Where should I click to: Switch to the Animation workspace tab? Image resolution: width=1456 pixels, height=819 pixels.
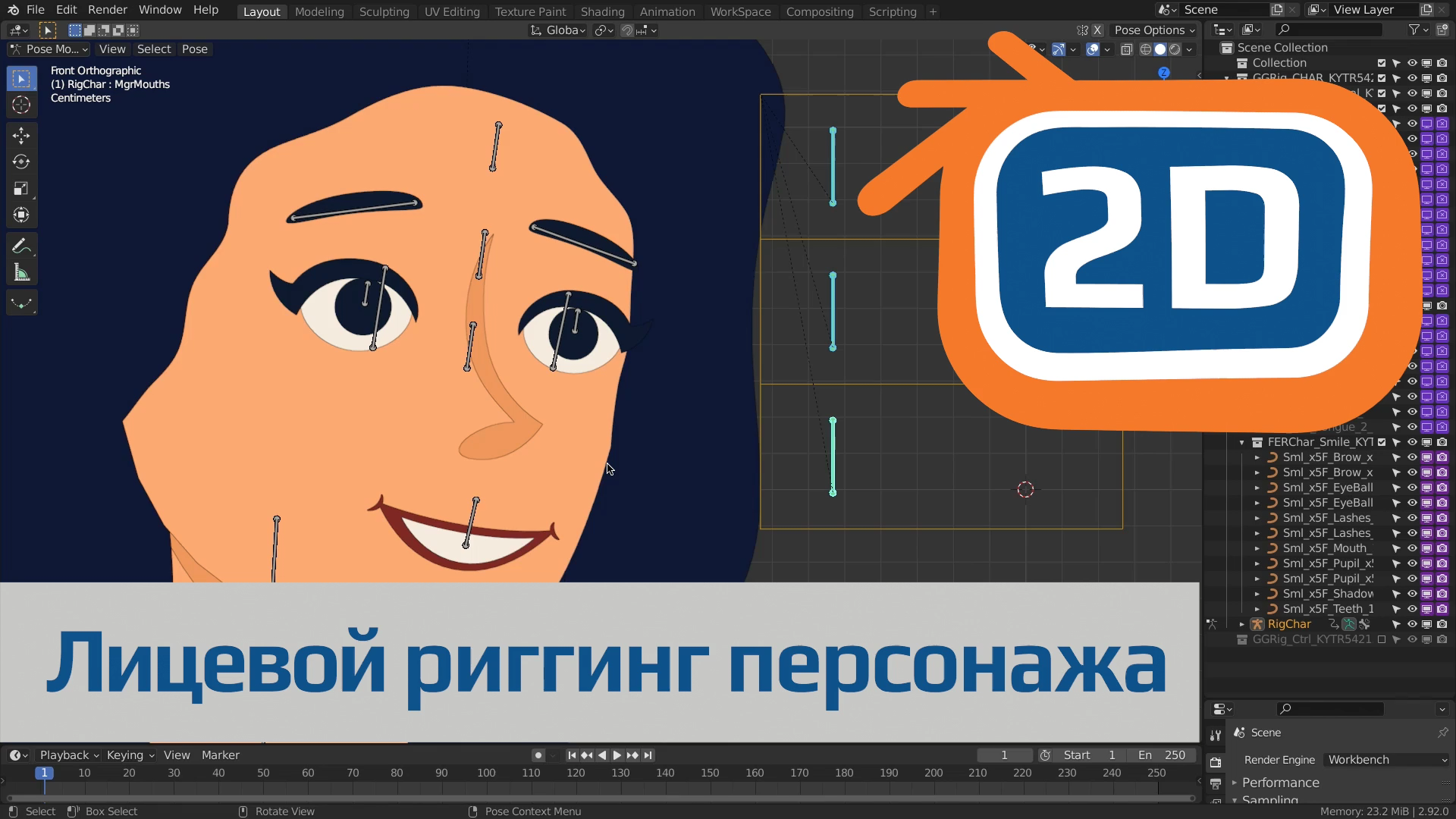(x=667, y=11)
